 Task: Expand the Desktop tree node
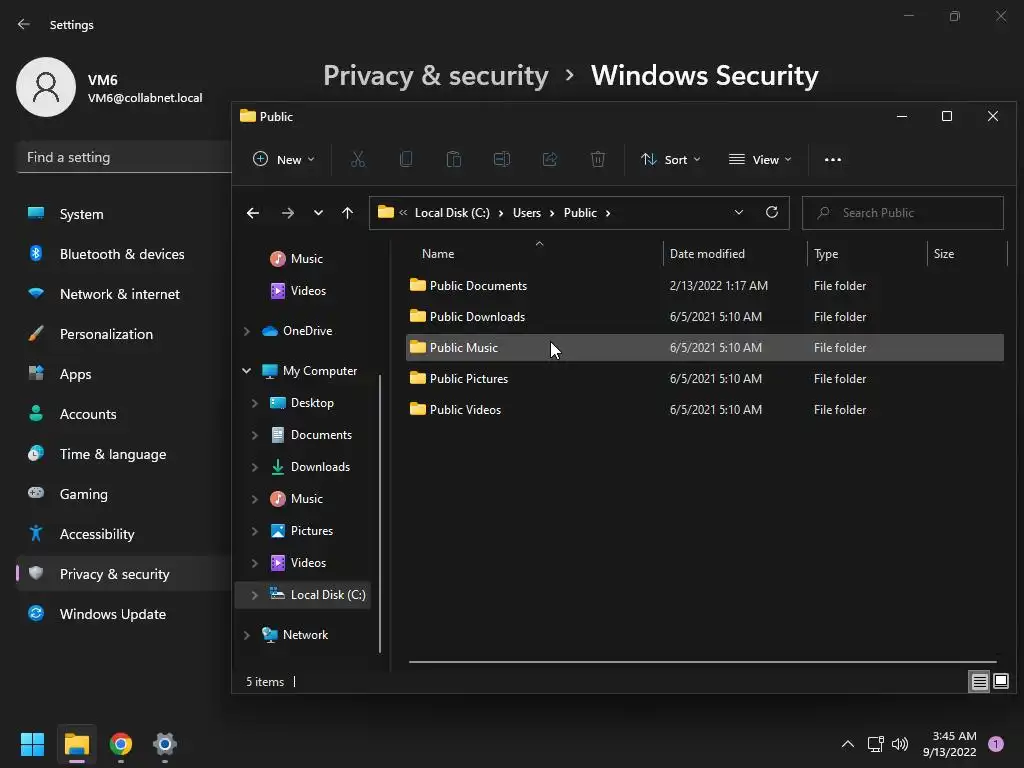coord(255,403)
